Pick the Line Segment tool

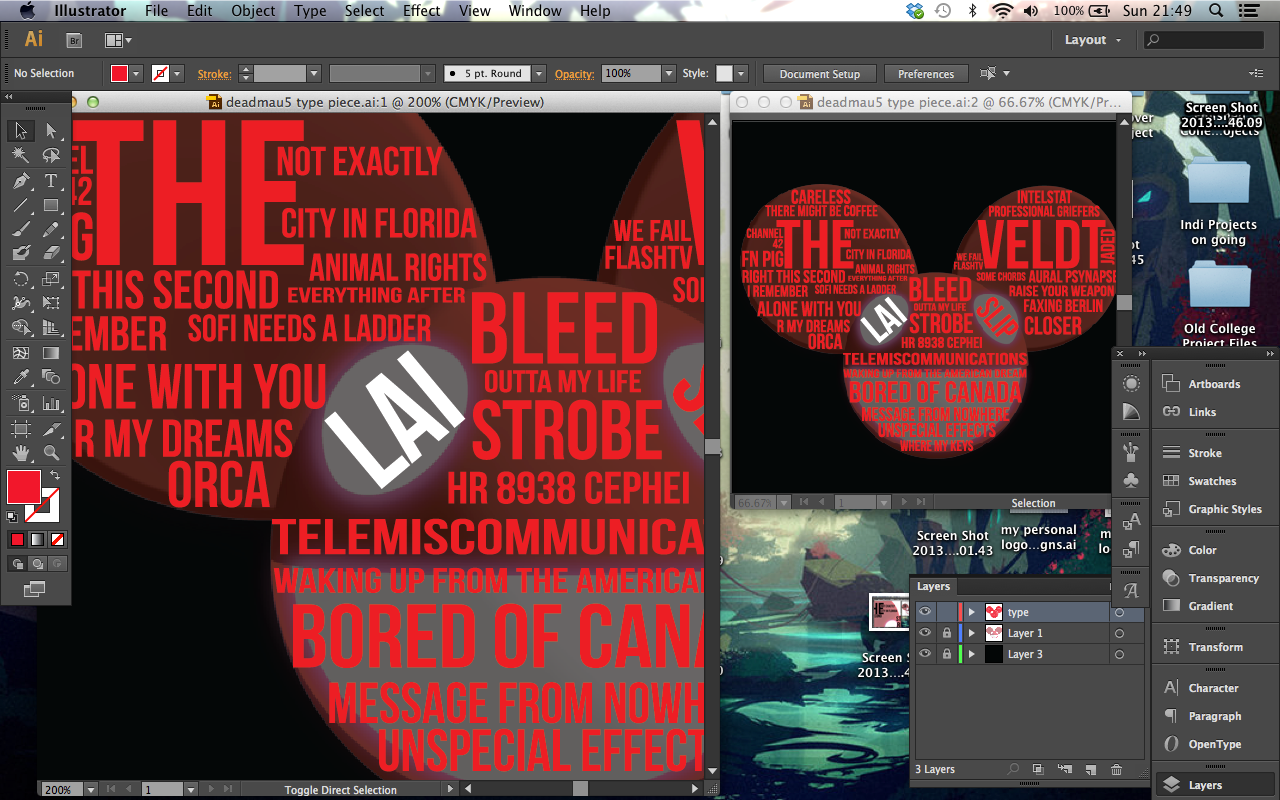coord(21,205)
